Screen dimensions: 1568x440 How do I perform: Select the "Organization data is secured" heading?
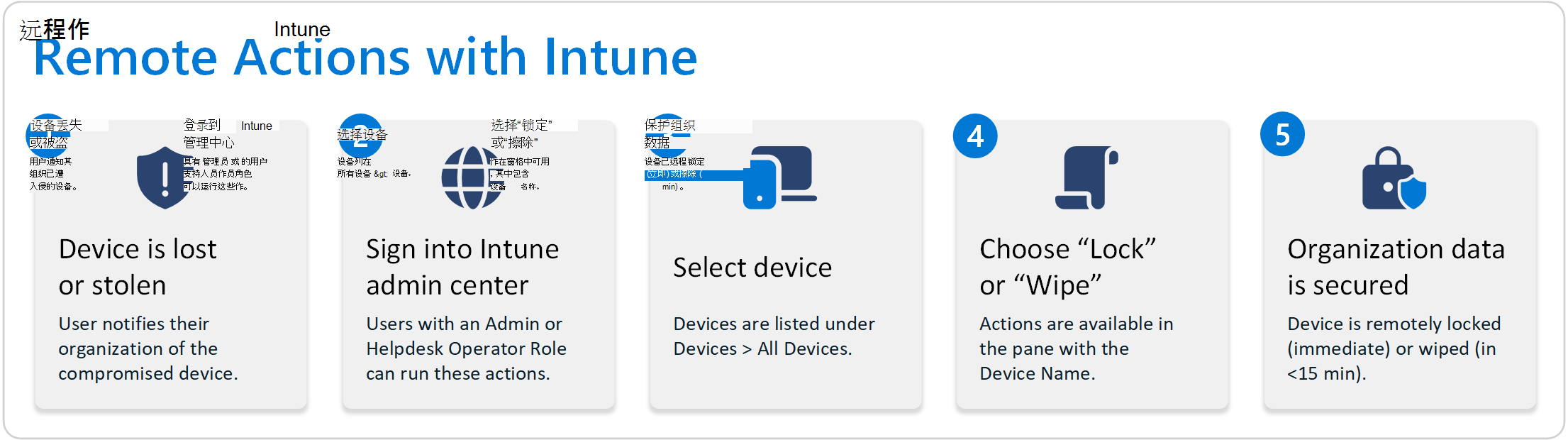[1396, 267]
